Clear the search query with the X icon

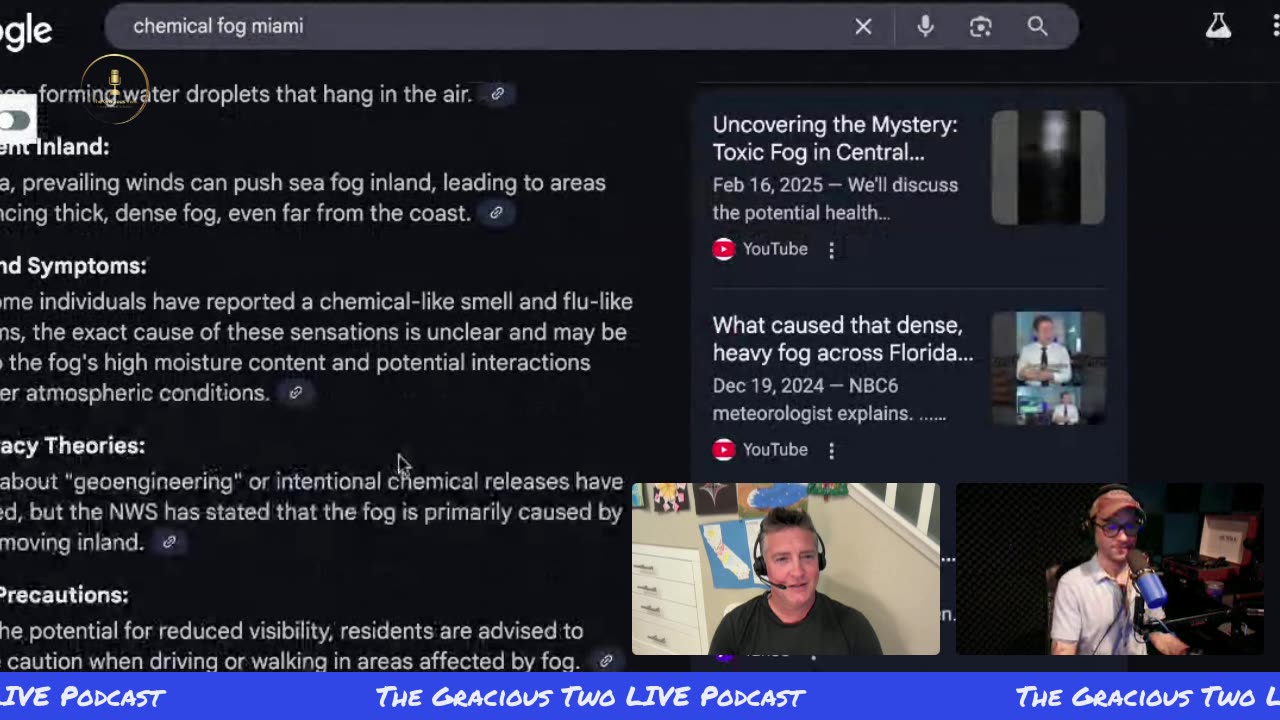(x=863, y=27)
